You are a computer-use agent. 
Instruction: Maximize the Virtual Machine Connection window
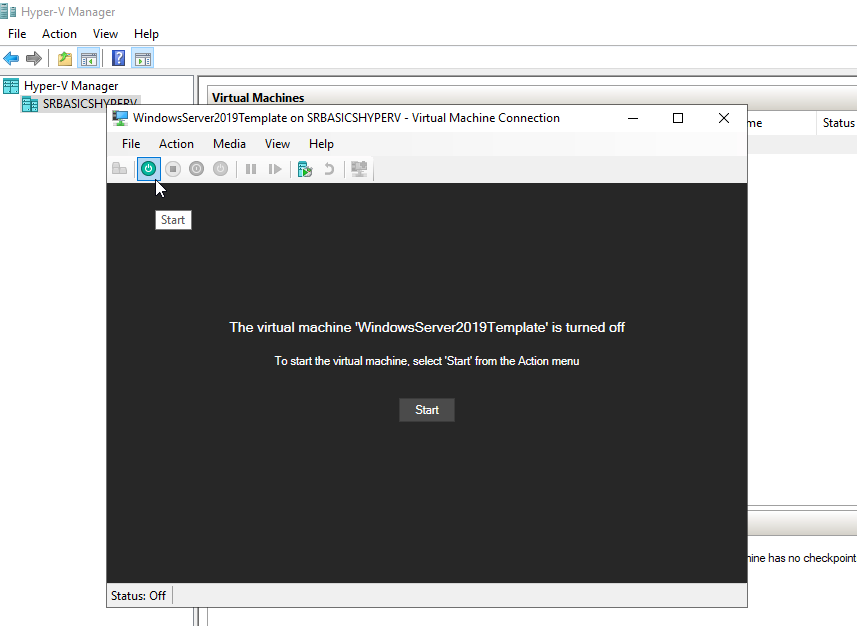click(x=678, y=118)
